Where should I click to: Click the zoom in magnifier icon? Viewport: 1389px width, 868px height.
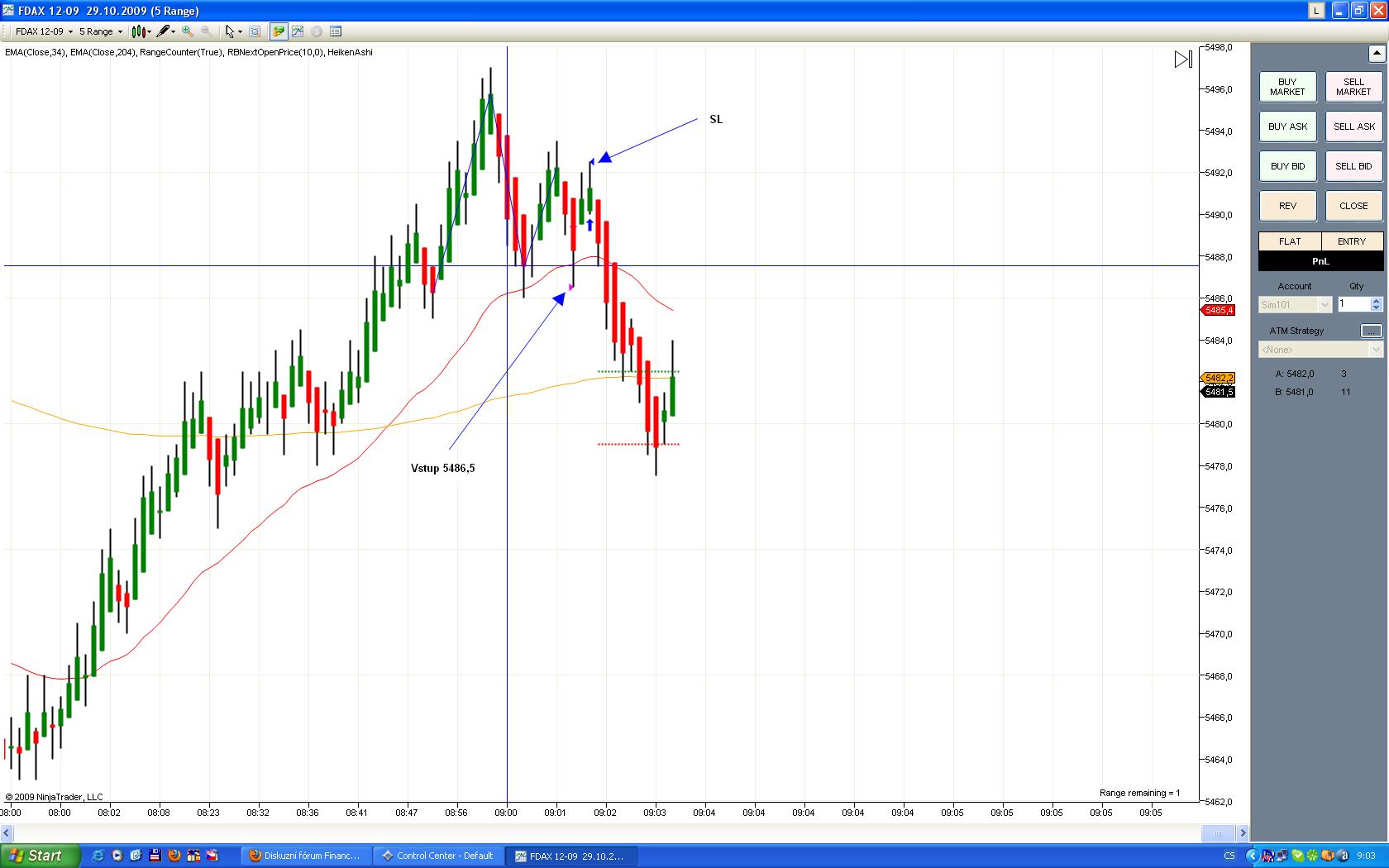tap(188, 31)
